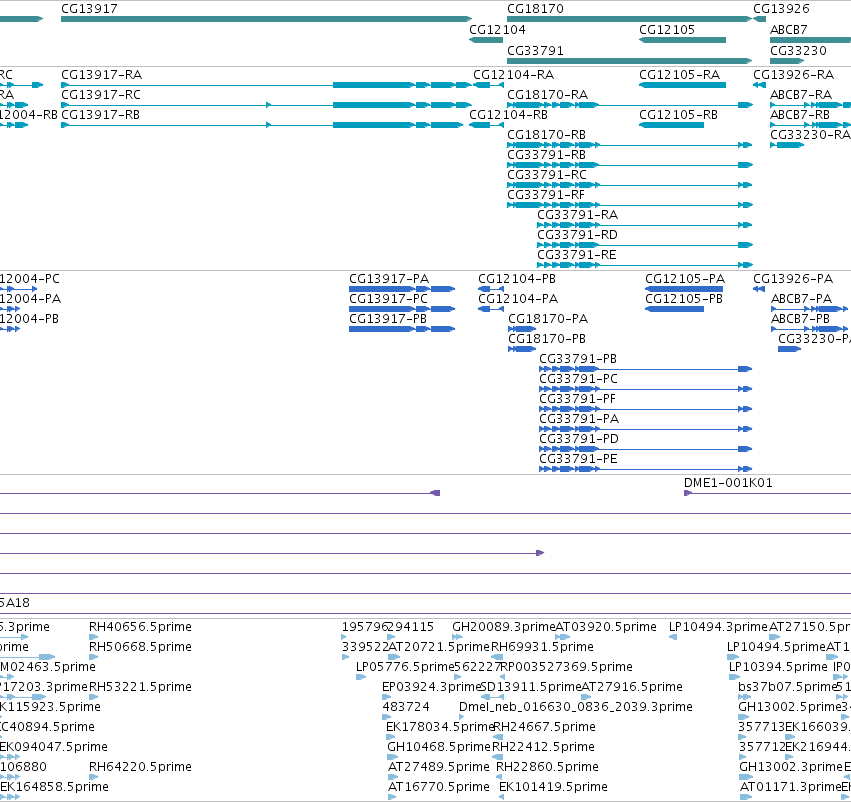Click the CG33791-PE protein label

pyautogui.click(x=578, y=459)
